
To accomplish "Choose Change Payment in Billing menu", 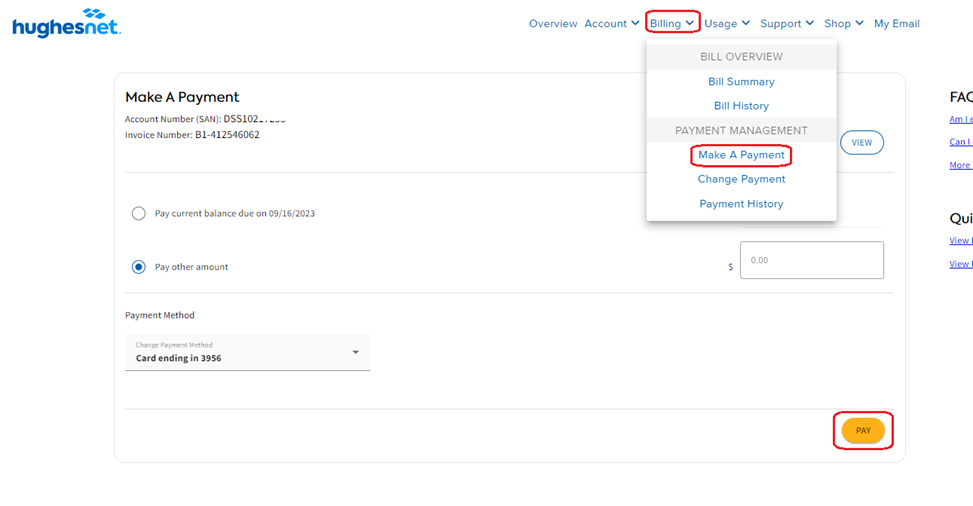I will tap(741, 179).
